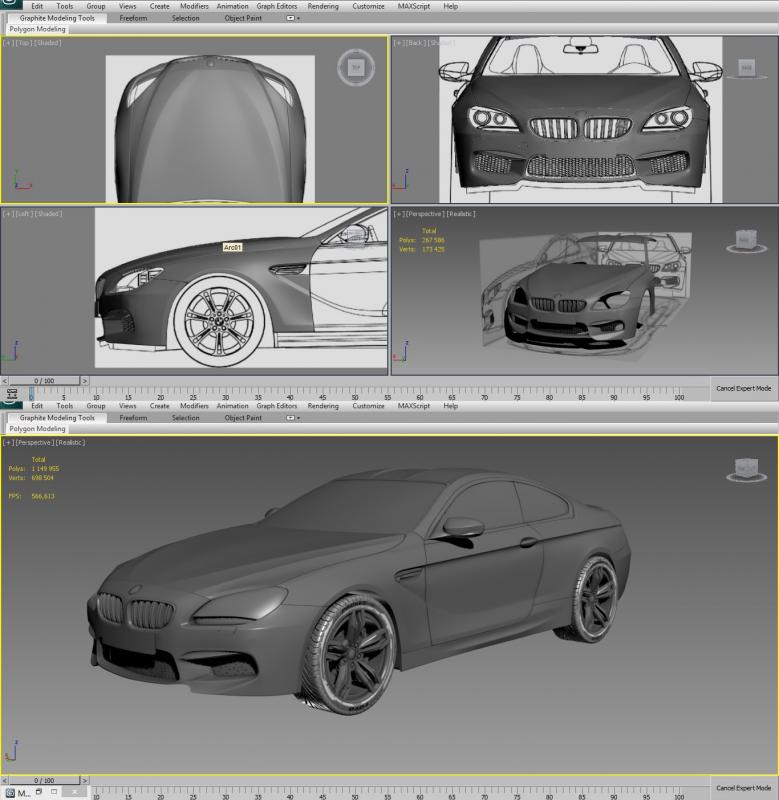The image size is (779, 800).
Task: Open [Realistic] shading menu in upper Perspective viewport
Action: [x=461, y=214]
